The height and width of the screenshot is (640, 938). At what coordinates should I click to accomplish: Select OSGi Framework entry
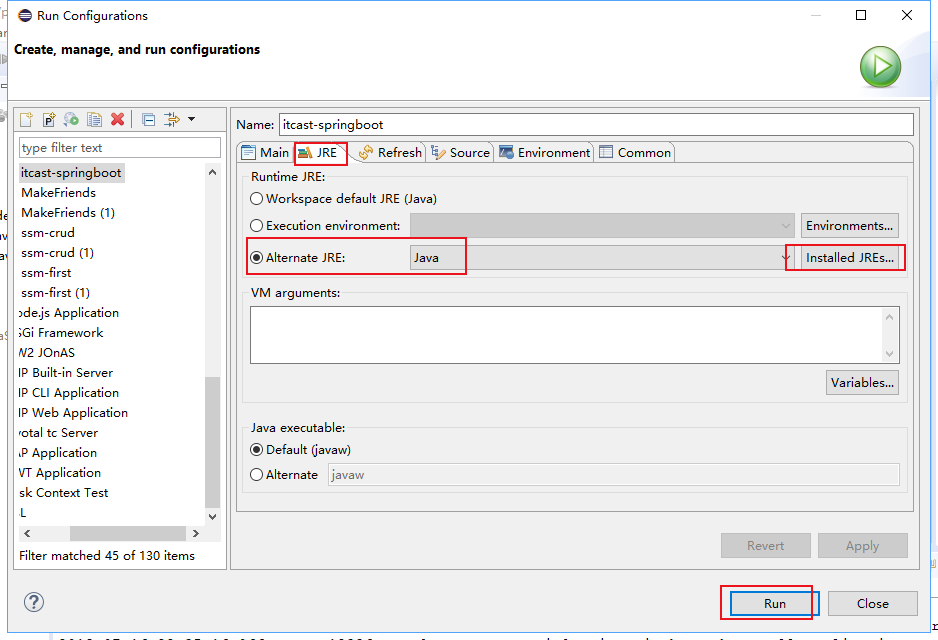[x=61, y=333]
